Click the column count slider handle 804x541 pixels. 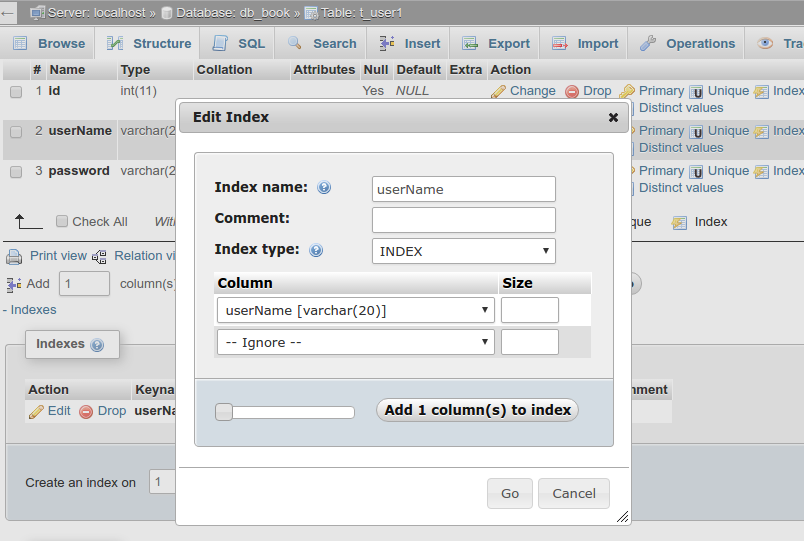224,412
